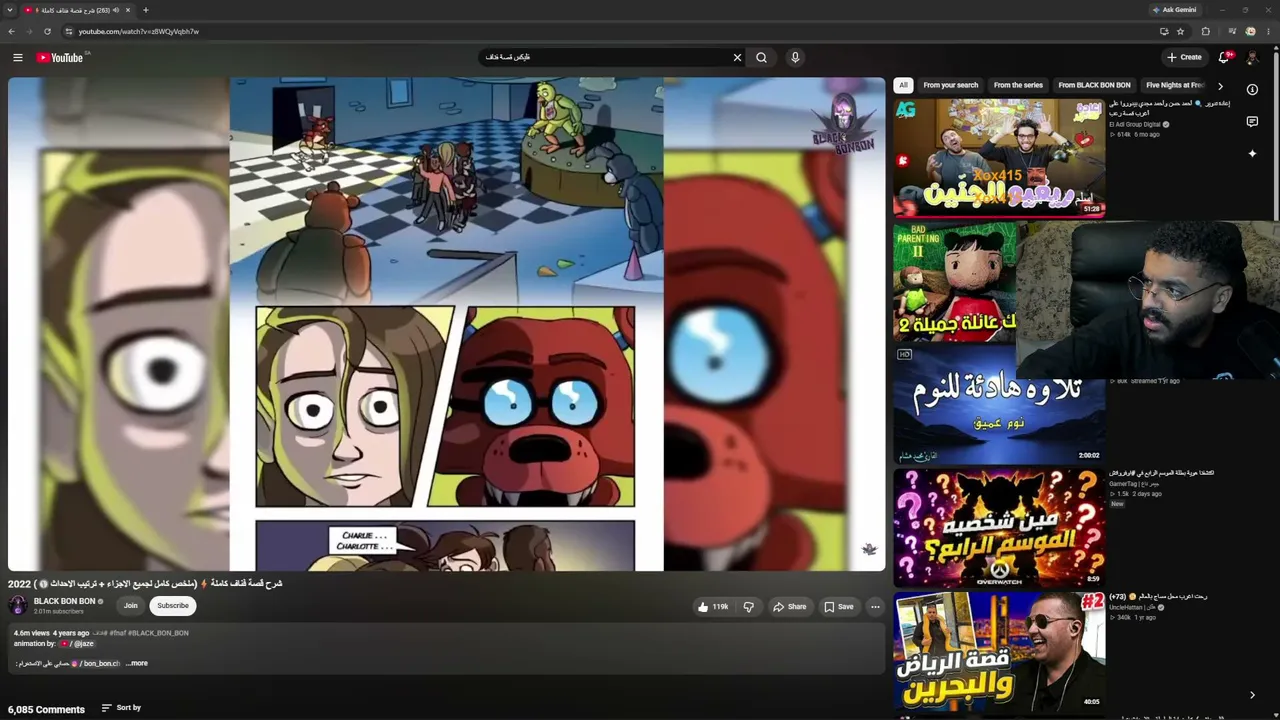Focus the browser address bar URL

coord(139,31)
